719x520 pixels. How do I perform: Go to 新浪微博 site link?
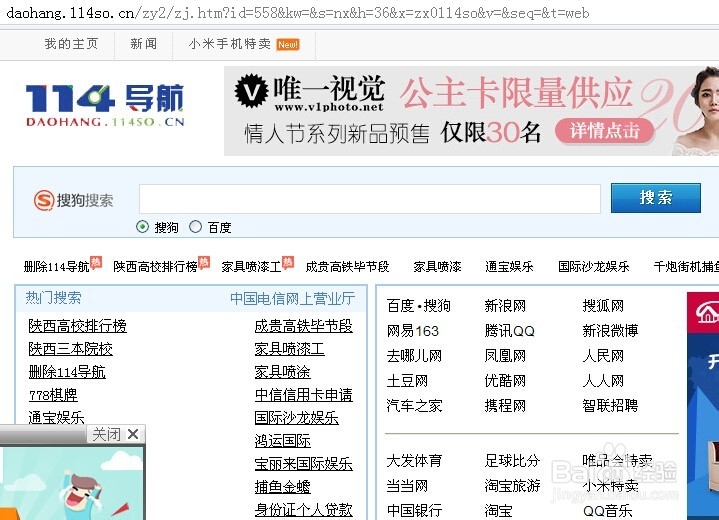[610, 331]
